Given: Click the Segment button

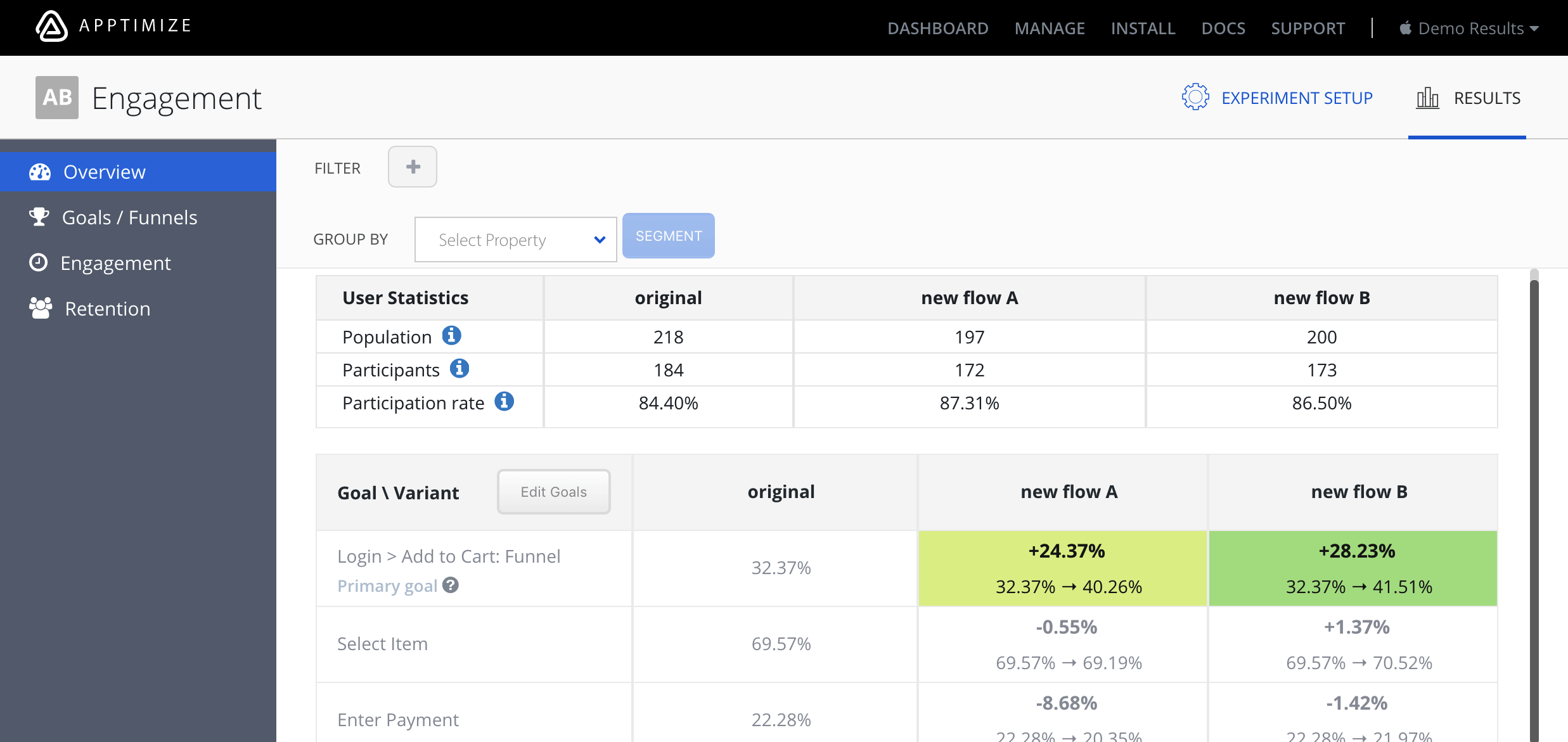Looking at the screenshot, I should [x=669, y=236].
